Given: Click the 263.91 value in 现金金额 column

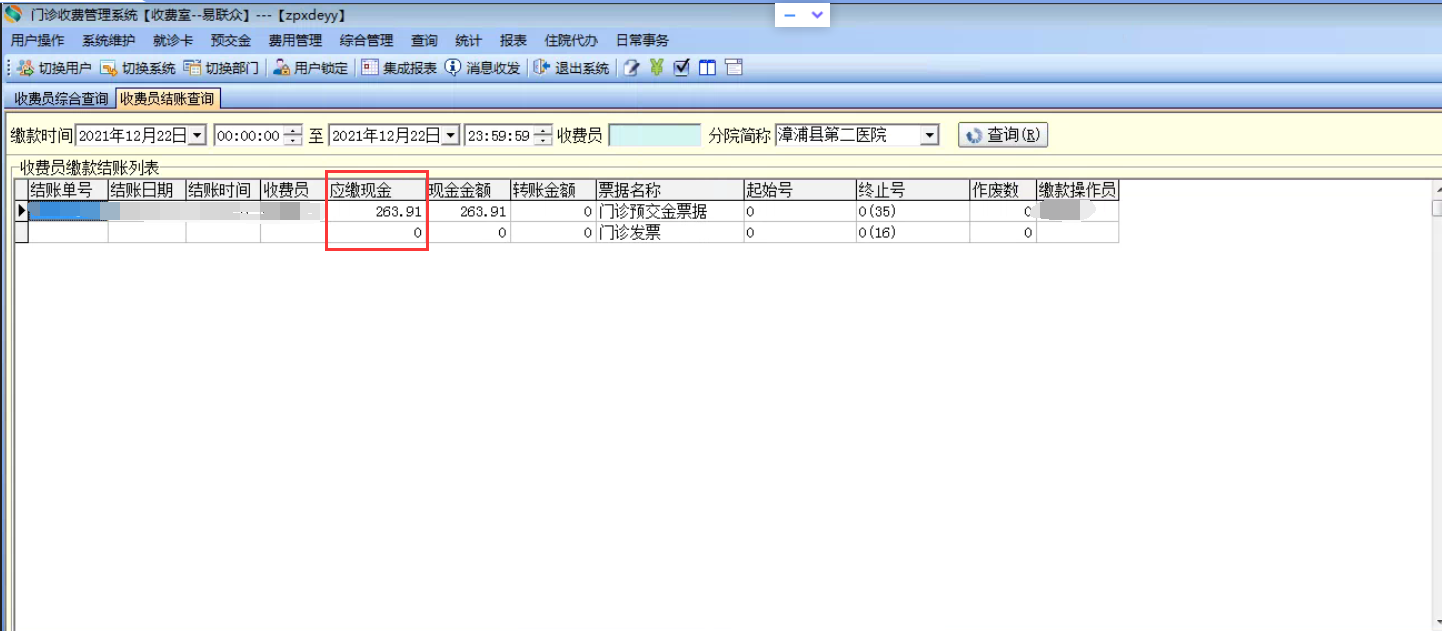Looking at the screenshot, I should click(469, 212).
